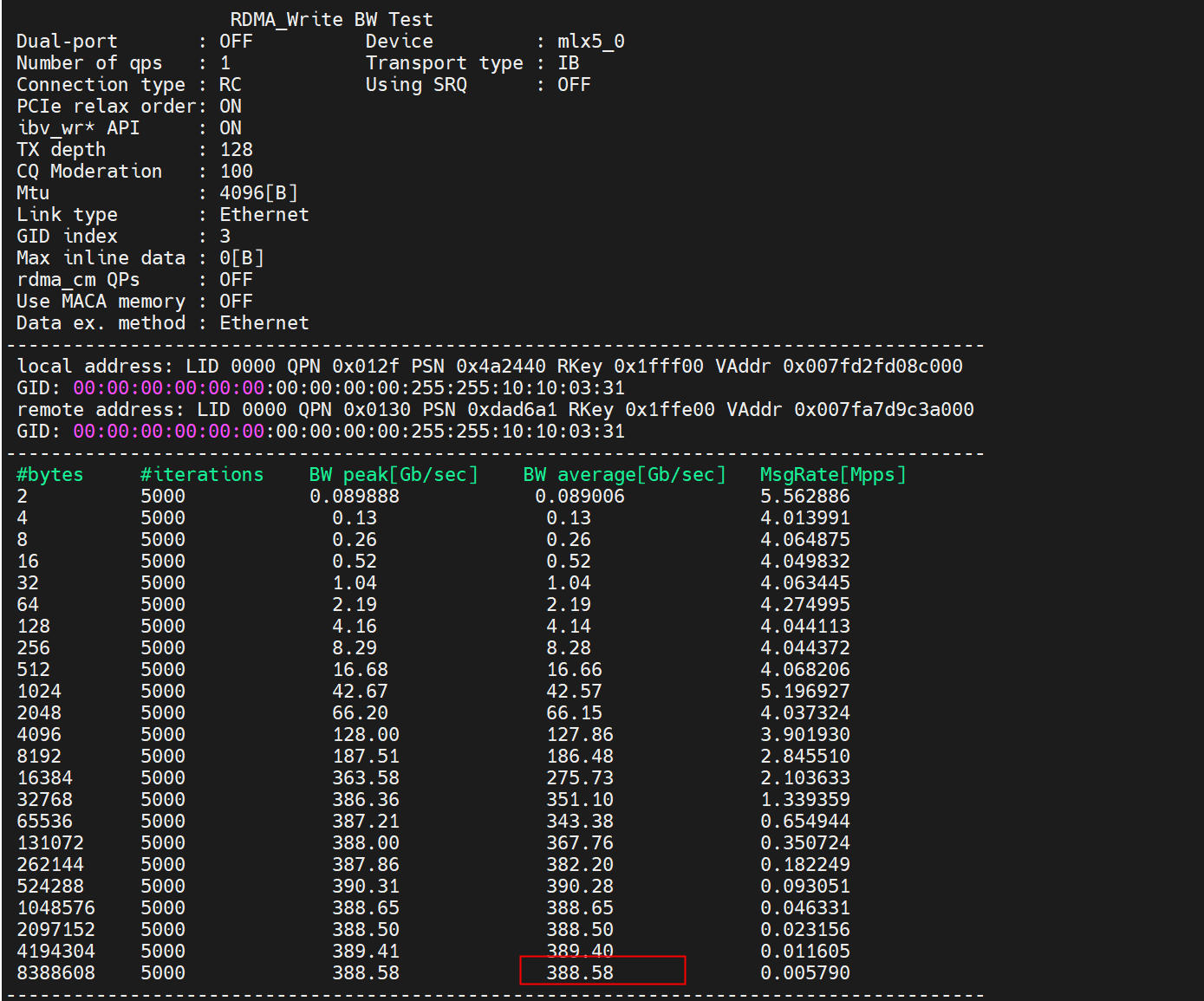Select the CQ Moderation value "100"

[x=236, y=171]
